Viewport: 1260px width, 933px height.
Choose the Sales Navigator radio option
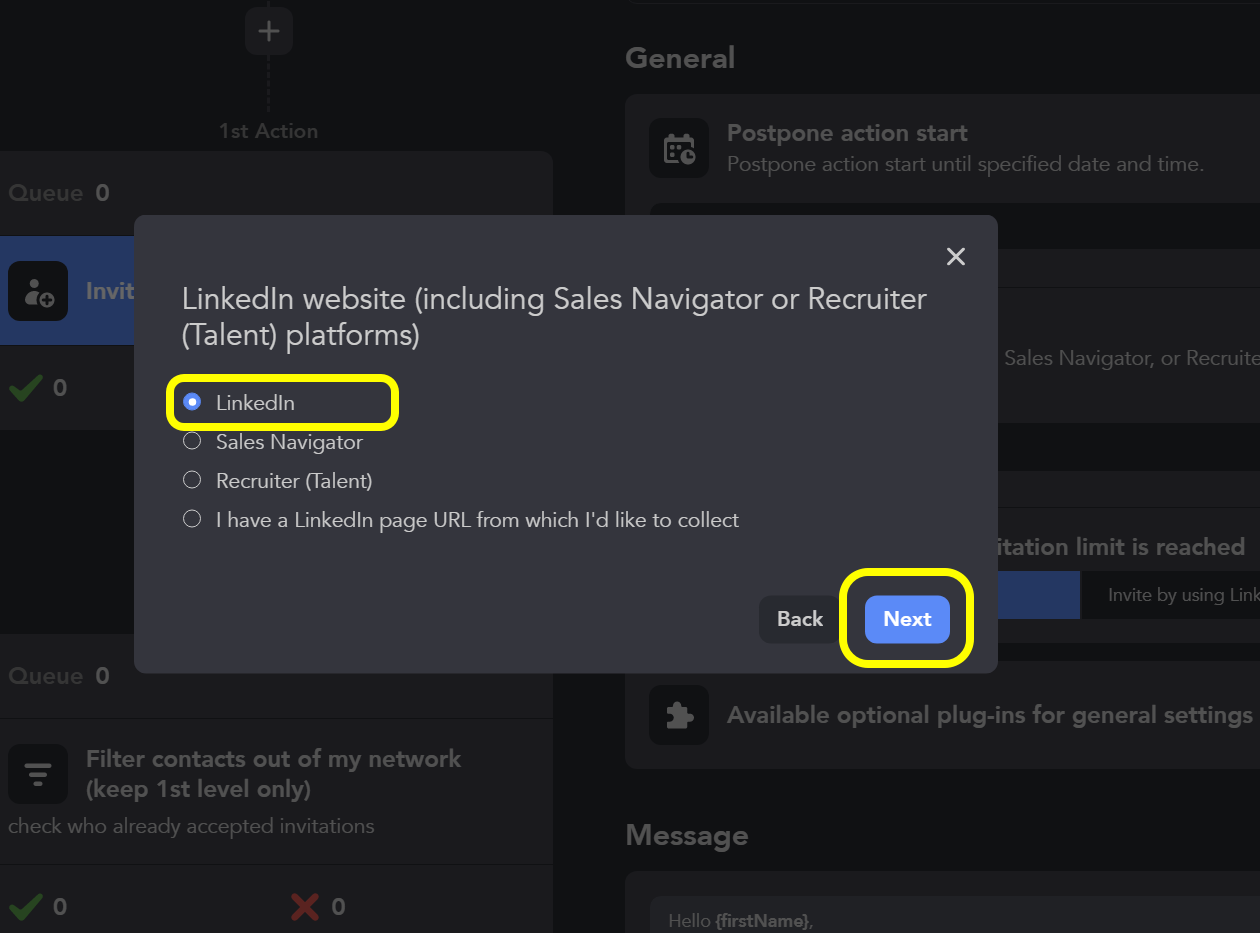[192, 442]
